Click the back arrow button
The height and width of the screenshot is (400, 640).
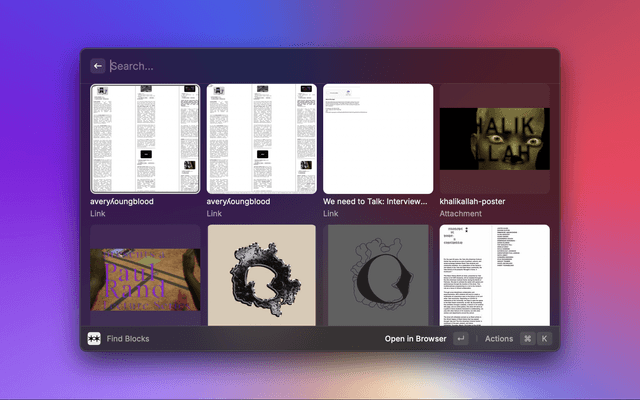[98, 66]
